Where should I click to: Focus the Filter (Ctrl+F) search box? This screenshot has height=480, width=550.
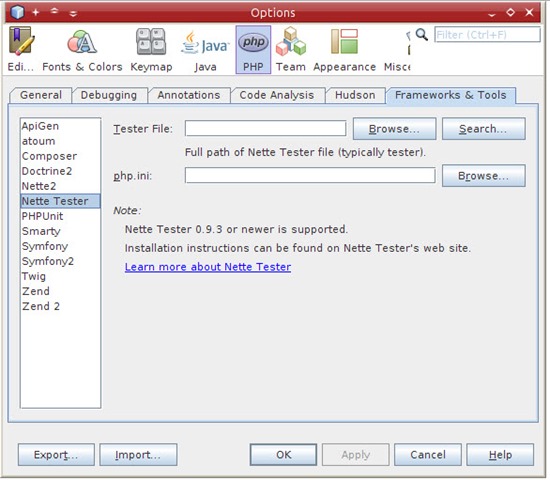[x=487, y=34]
